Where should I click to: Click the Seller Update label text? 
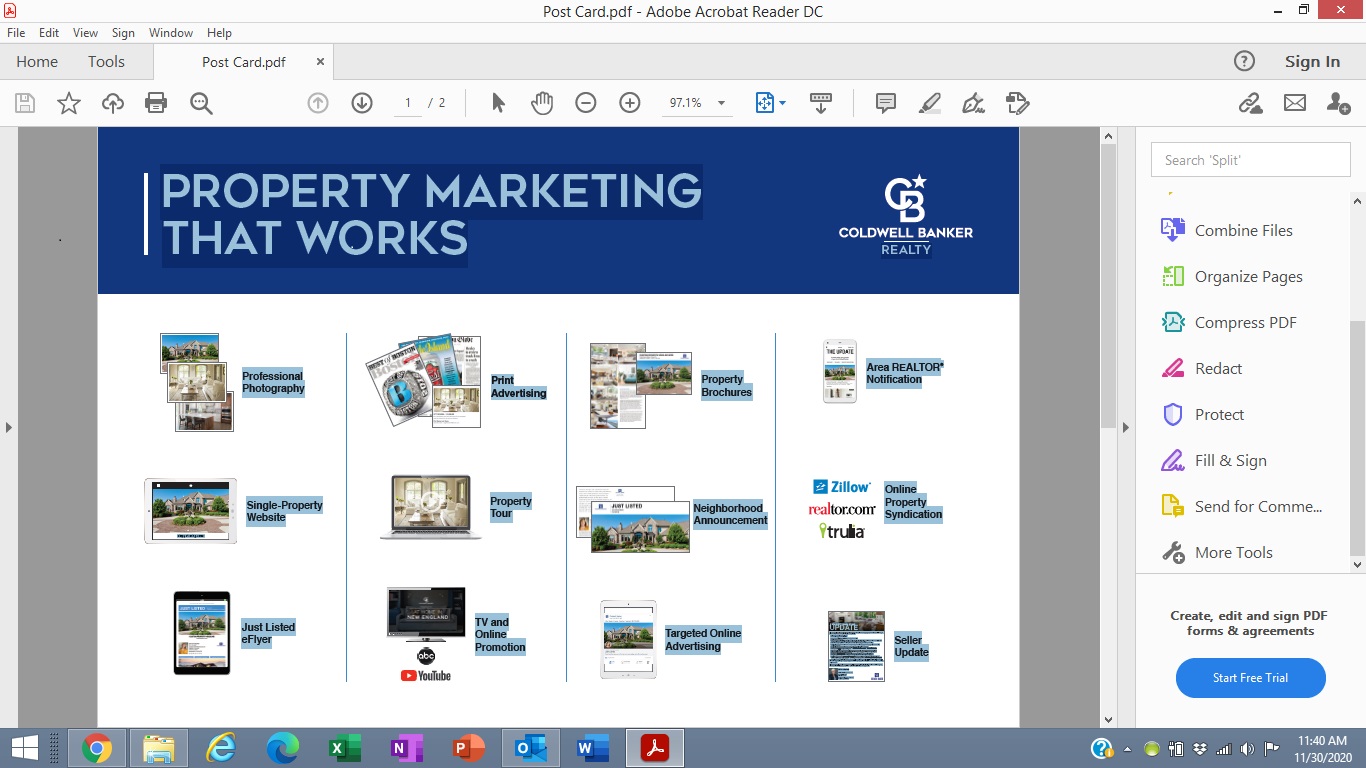[x=911, y=646]
